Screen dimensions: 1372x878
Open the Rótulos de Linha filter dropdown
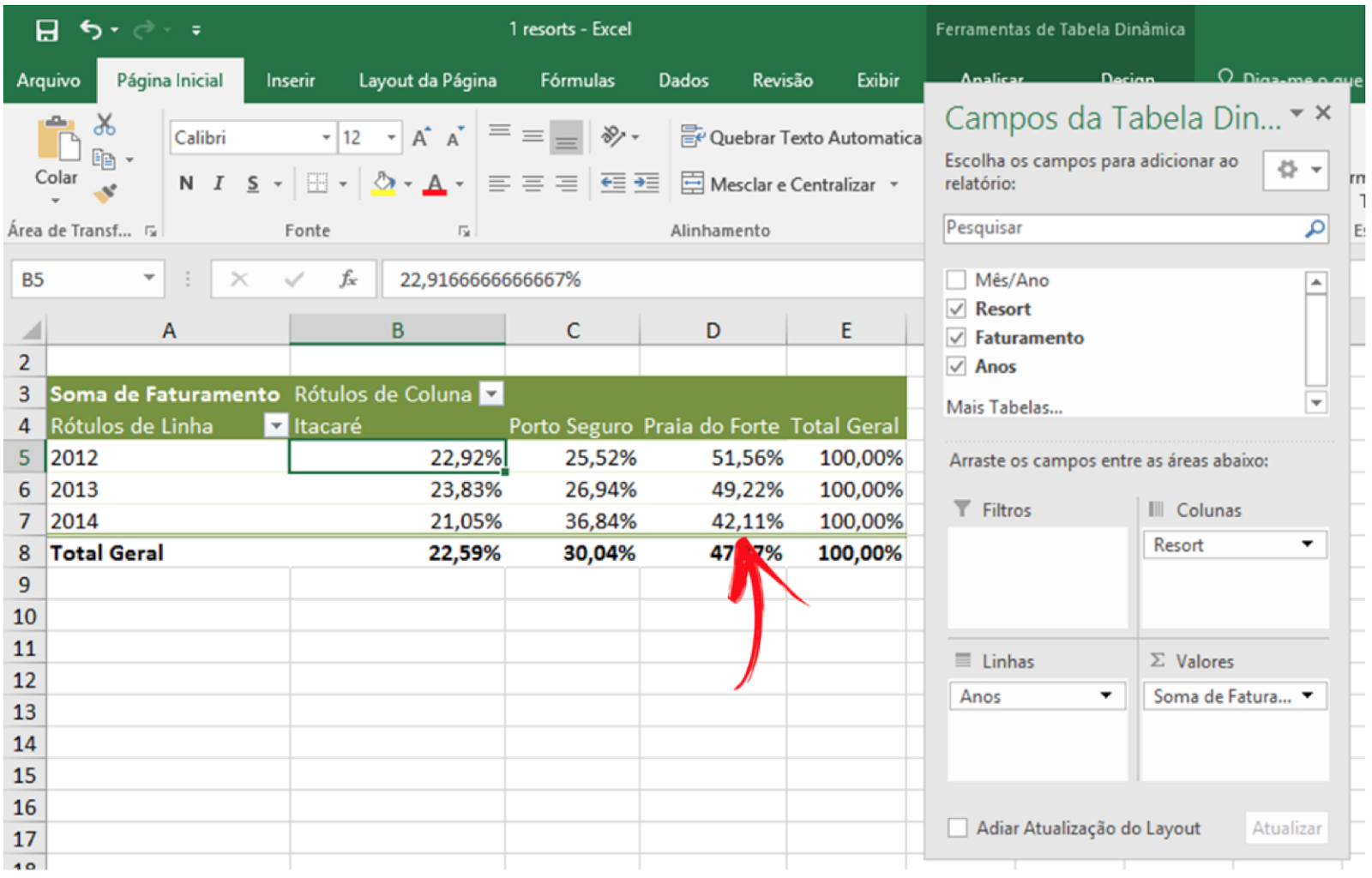click(x=276, y=426)
